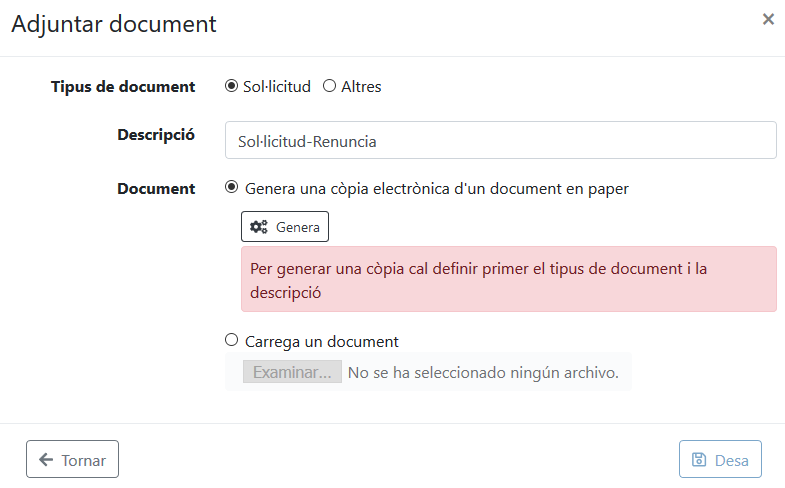Click the floppy disk icon beside Desa
The height and width of the screenshot is (488, 785).
point(699,460)
